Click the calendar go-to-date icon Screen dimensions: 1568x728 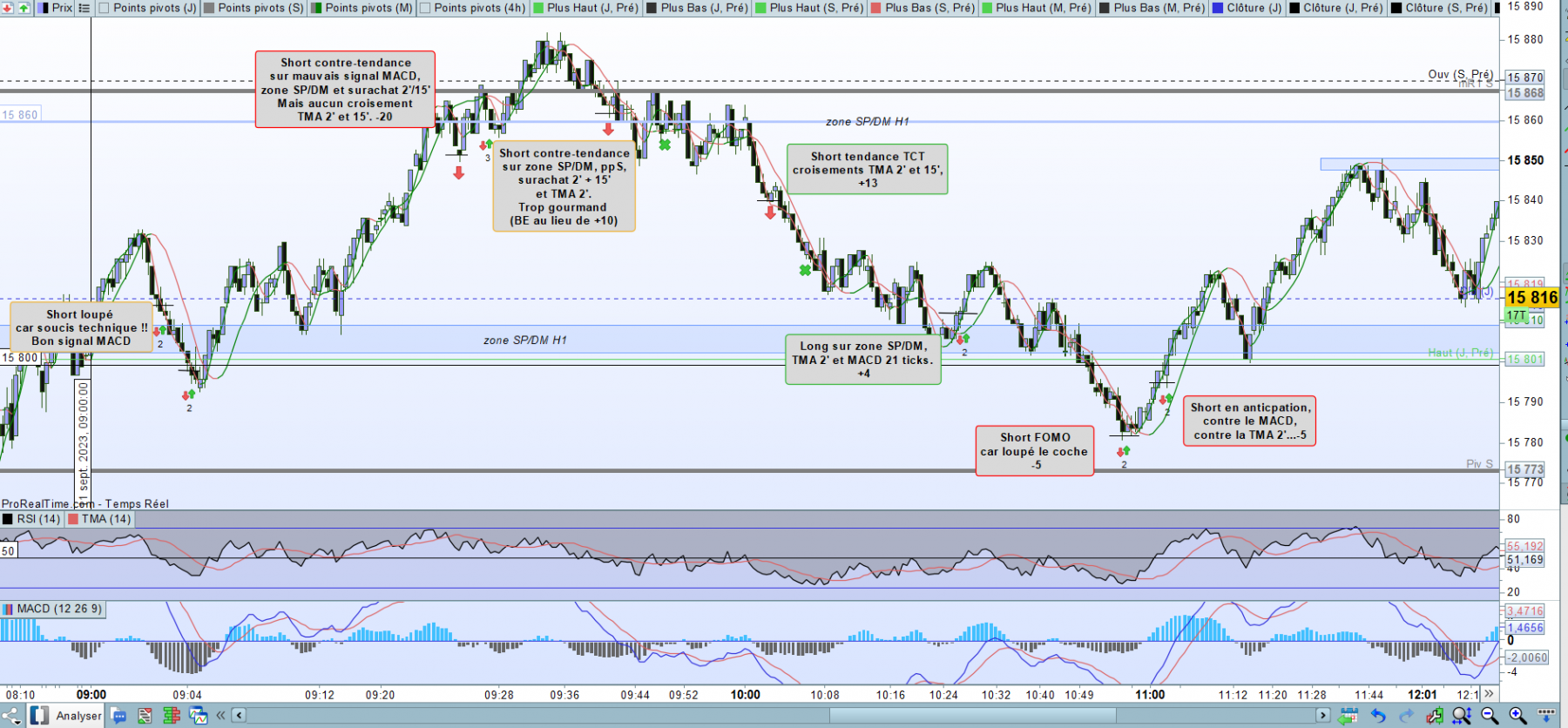(1348, 716)
